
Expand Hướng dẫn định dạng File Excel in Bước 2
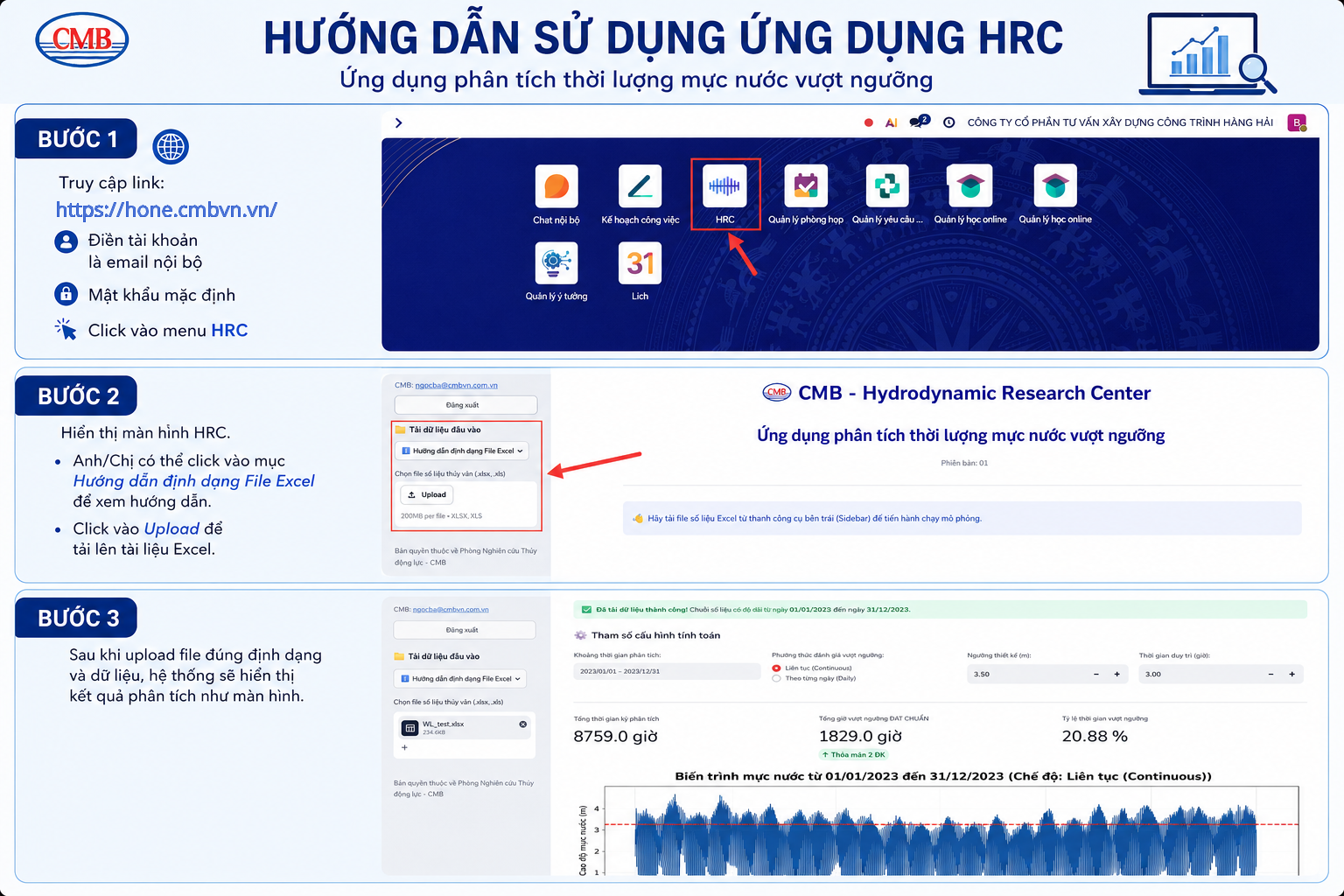(x=463, y=451)
